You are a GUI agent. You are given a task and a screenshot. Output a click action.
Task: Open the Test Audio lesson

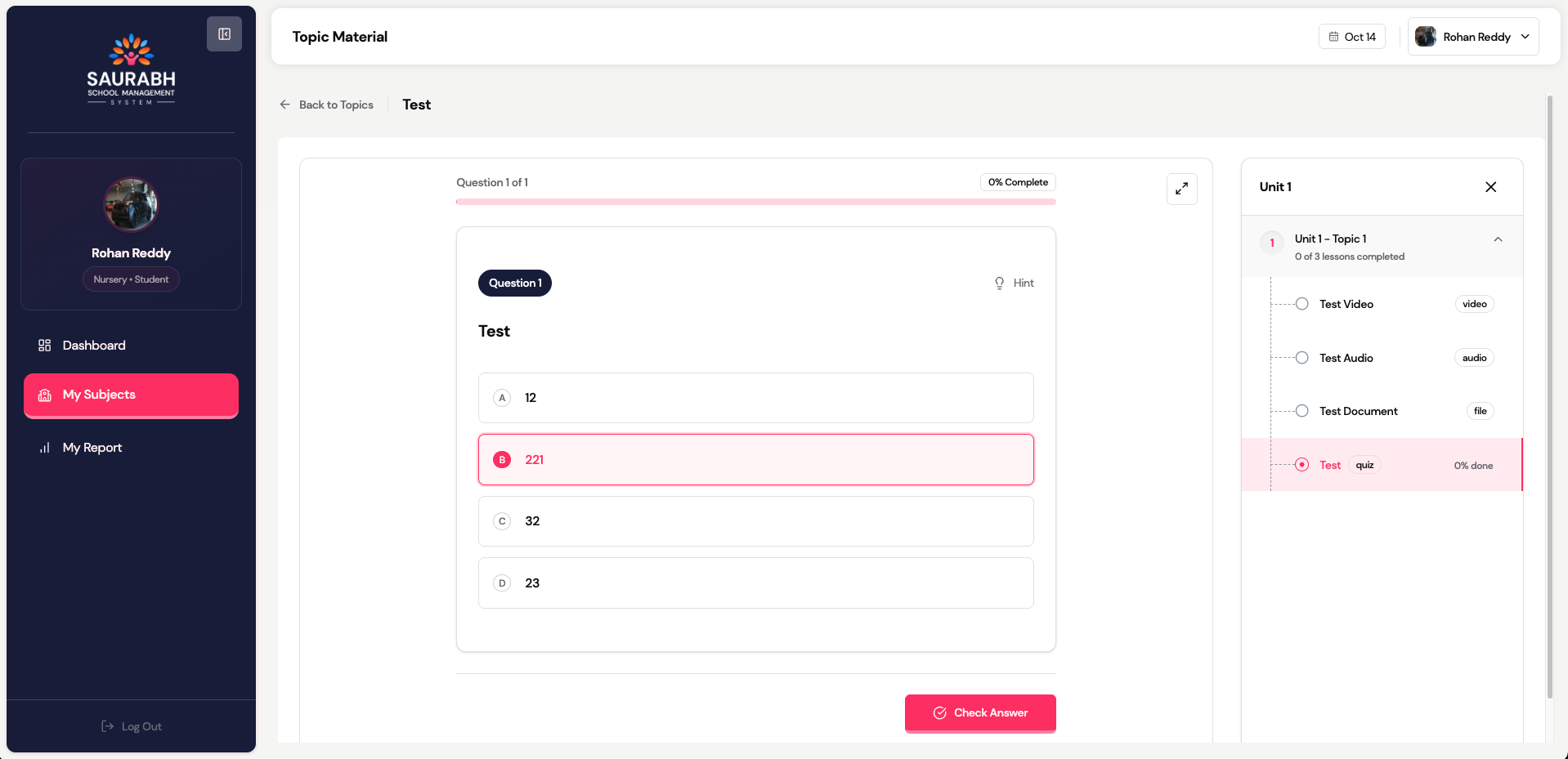[x=1346, y=358]
